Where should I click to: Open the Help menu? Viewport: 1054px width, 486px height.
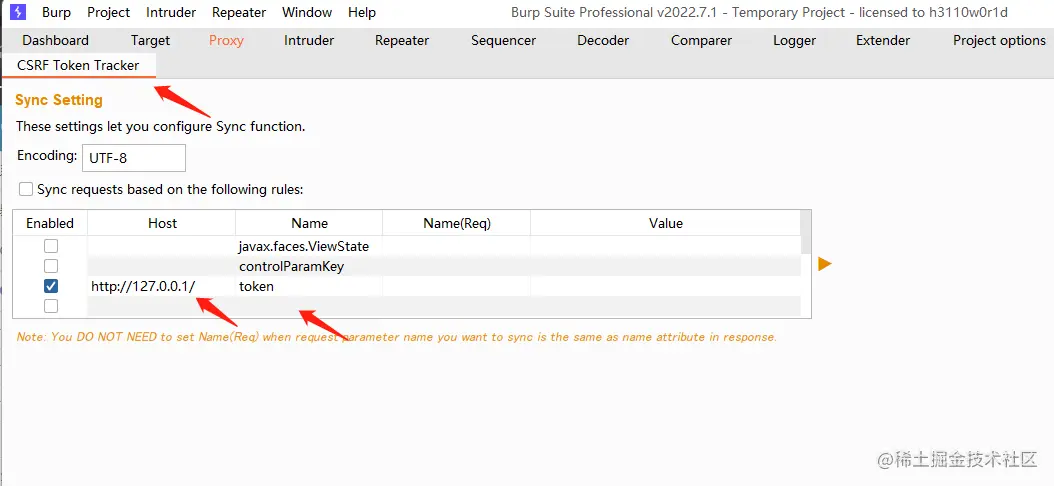tap(362, 12)
